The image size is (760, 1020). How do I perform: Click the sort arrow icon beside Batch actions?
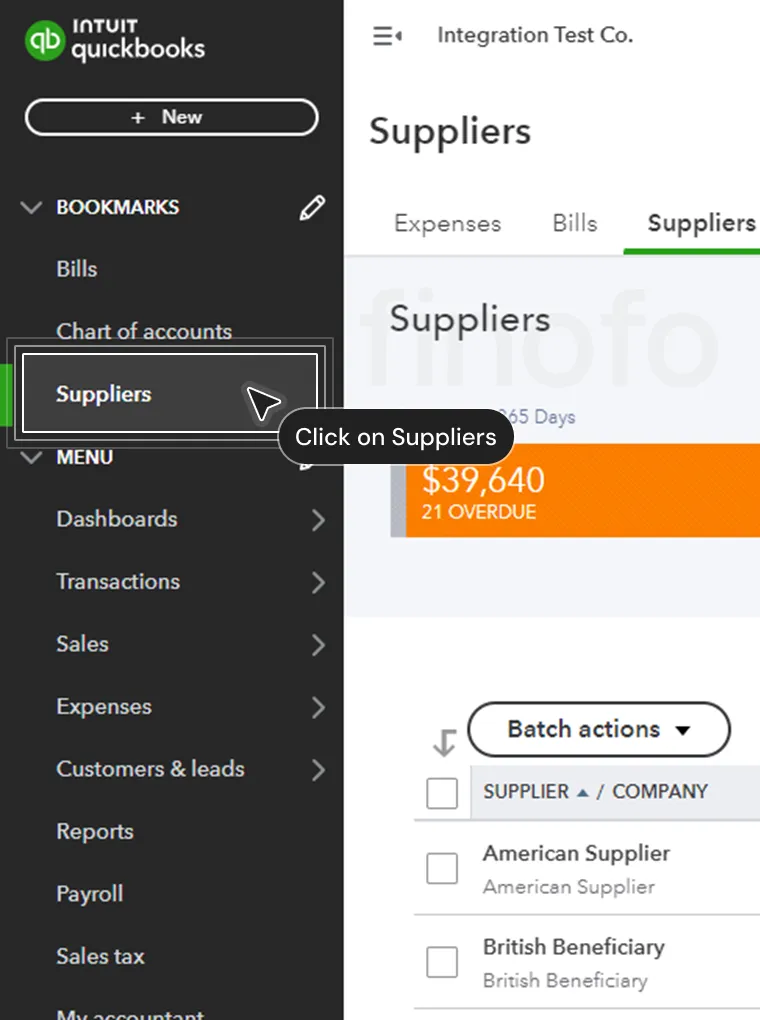(x=444, y=742)
